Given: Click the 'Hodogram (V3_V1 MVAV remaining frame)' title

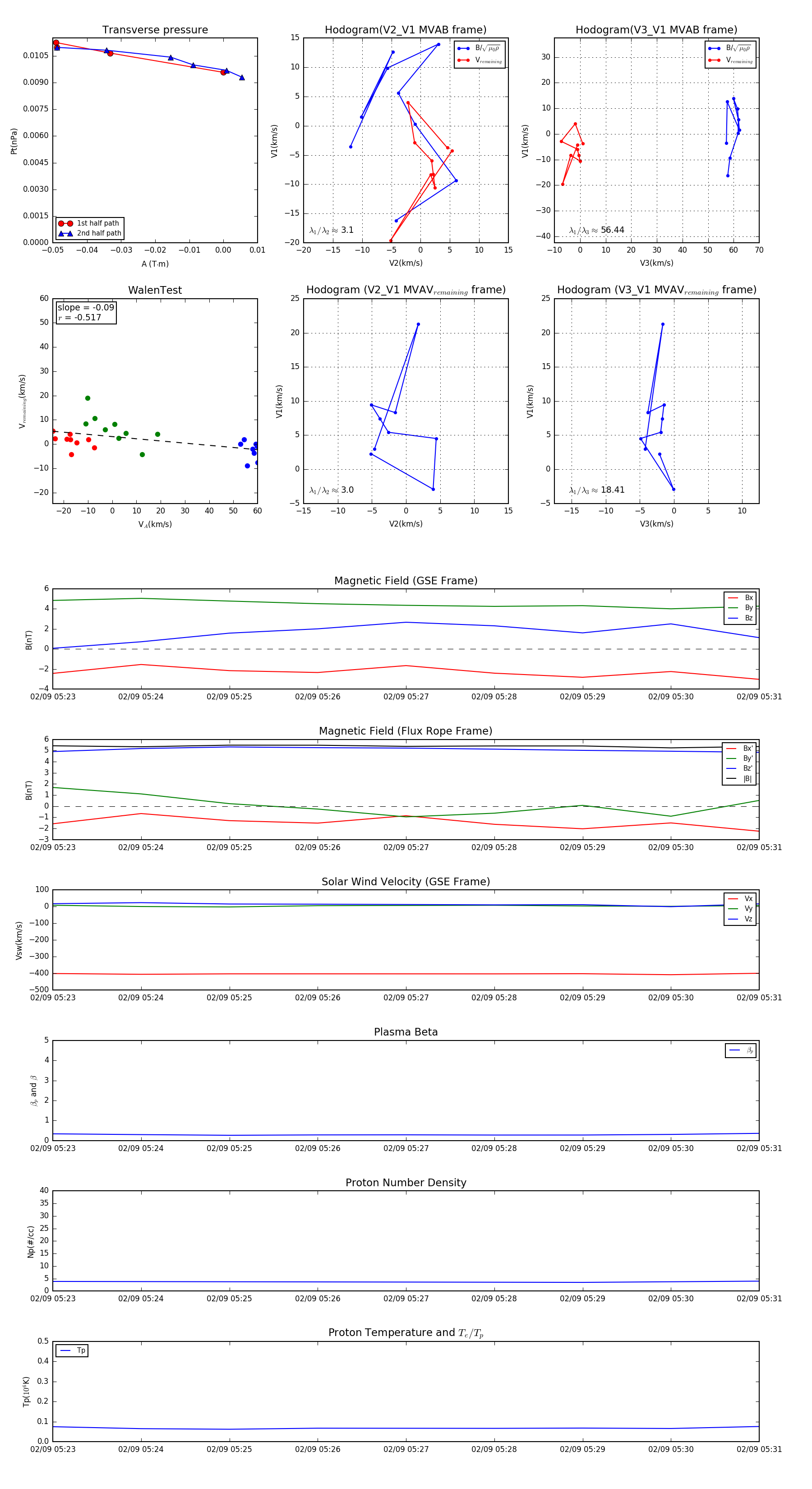Looking at the screenshot, I should click(656, 290).
